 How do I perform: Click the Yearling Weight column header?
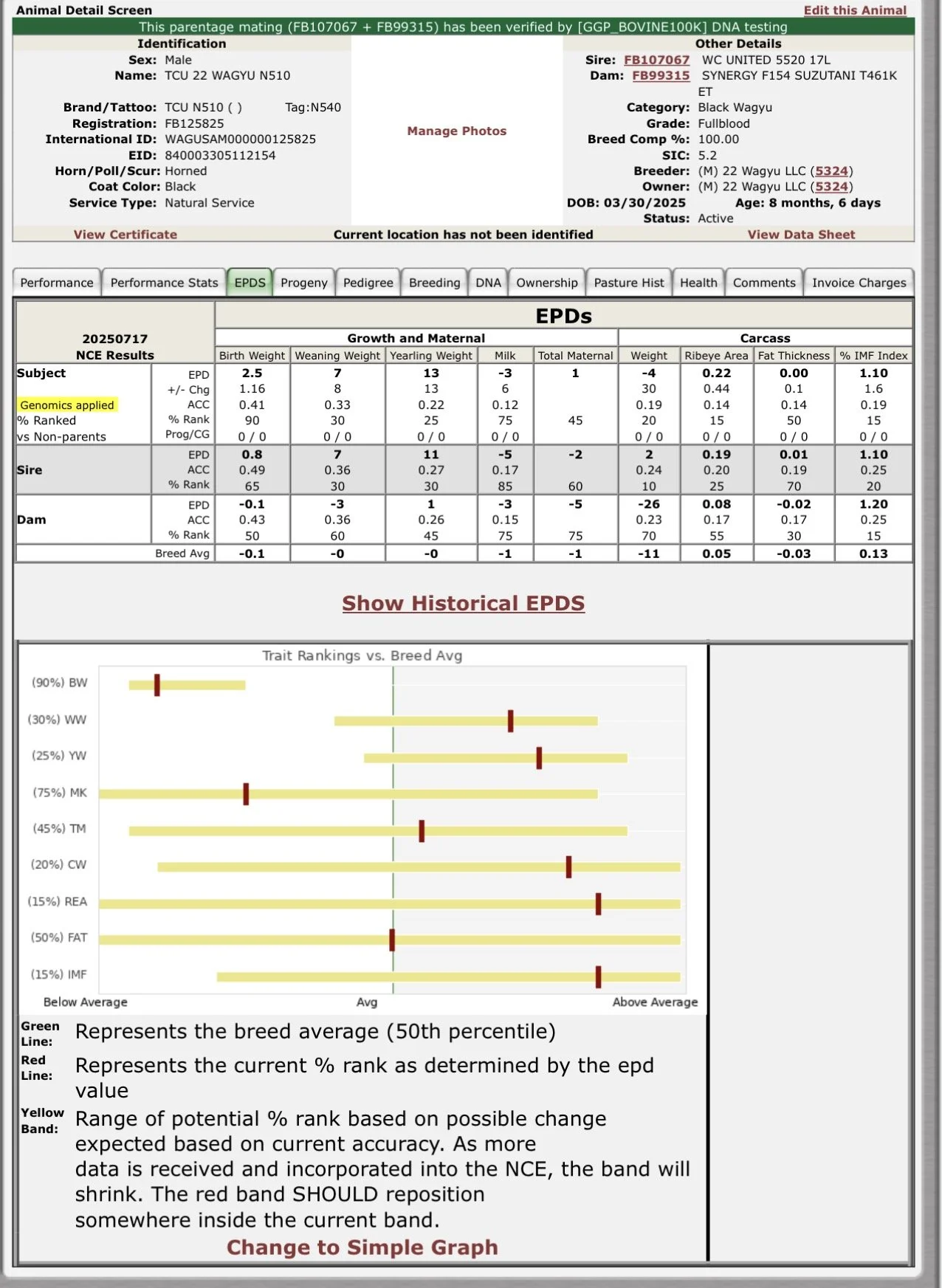tap(431, 356)
